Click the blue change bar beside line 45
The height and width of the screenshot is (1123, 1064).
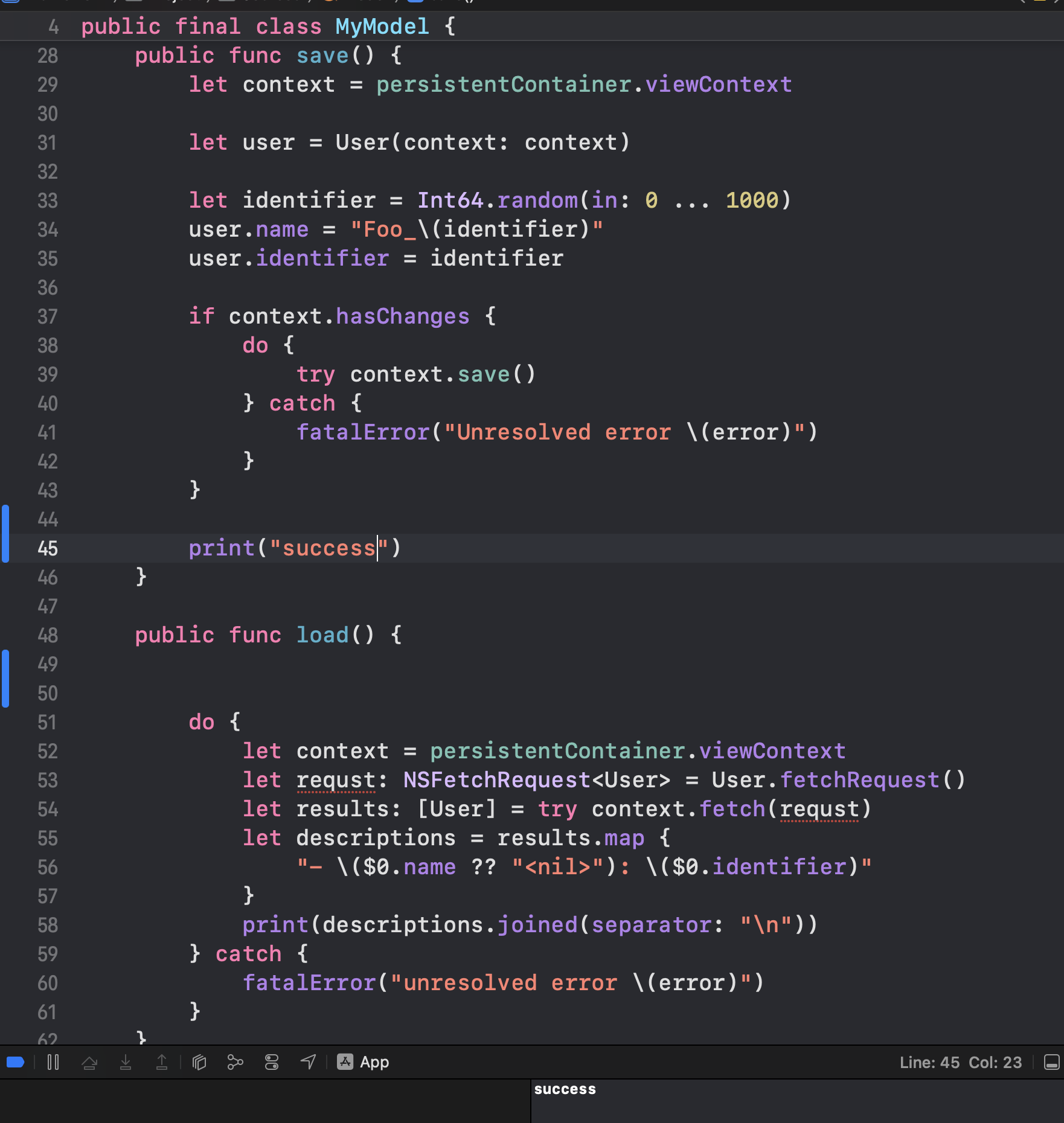pos(5,534)
